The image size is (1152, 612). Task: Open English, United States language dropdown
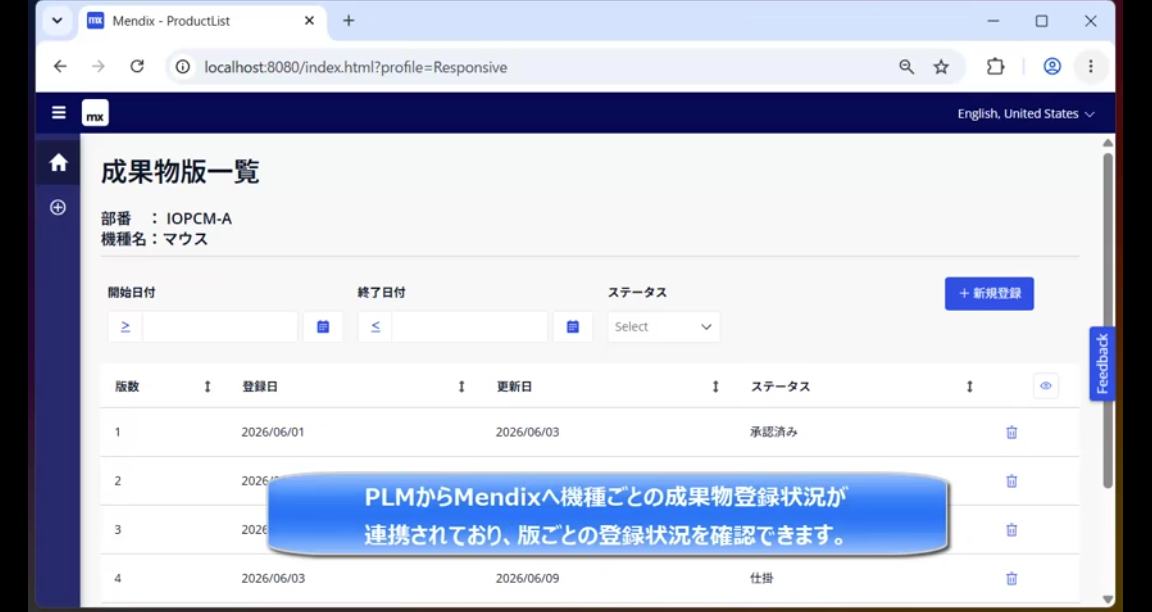[1026, 114]
